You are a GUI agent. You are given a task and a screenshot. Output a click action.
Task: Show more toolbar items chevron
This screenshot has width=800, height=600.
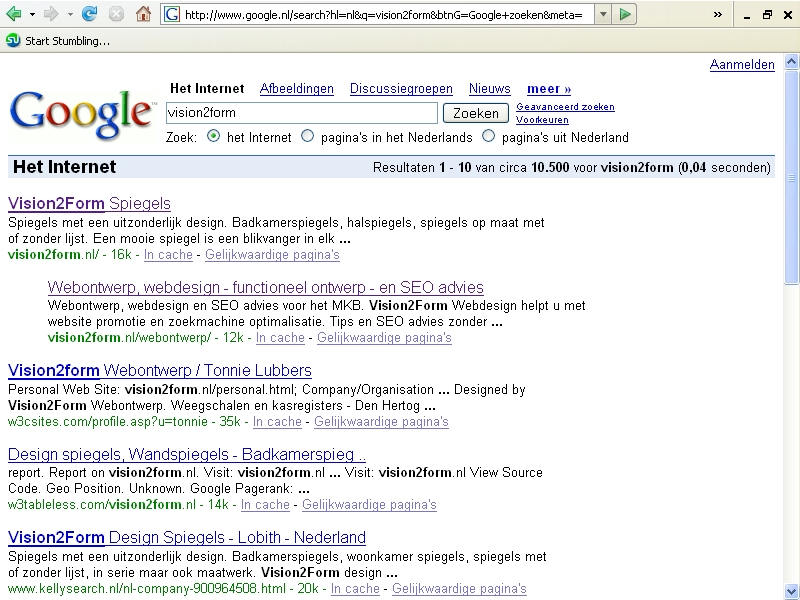(x=718, y=14)
